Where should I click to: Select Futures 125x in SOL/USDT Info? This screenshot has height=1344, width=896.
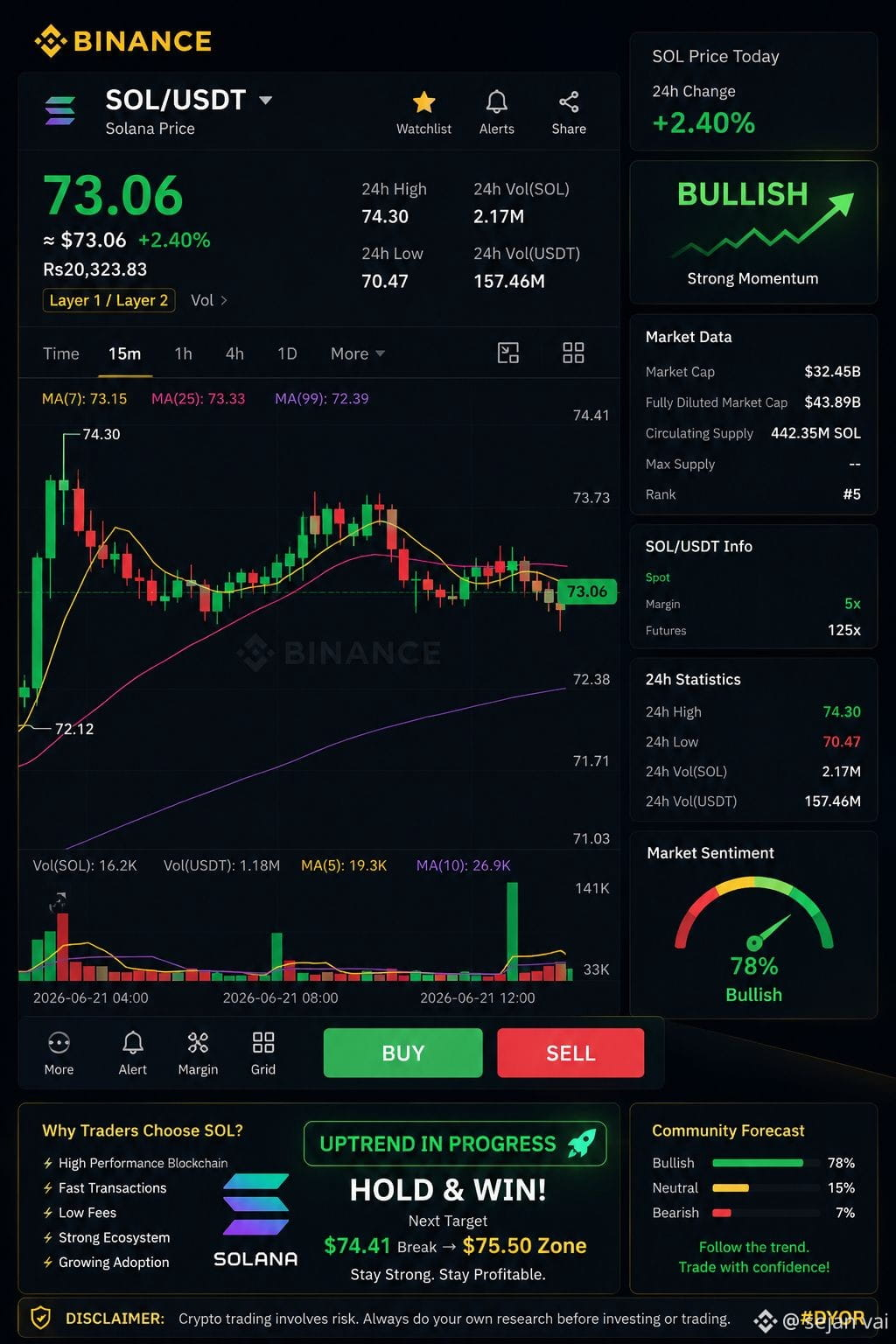[752, 630]
